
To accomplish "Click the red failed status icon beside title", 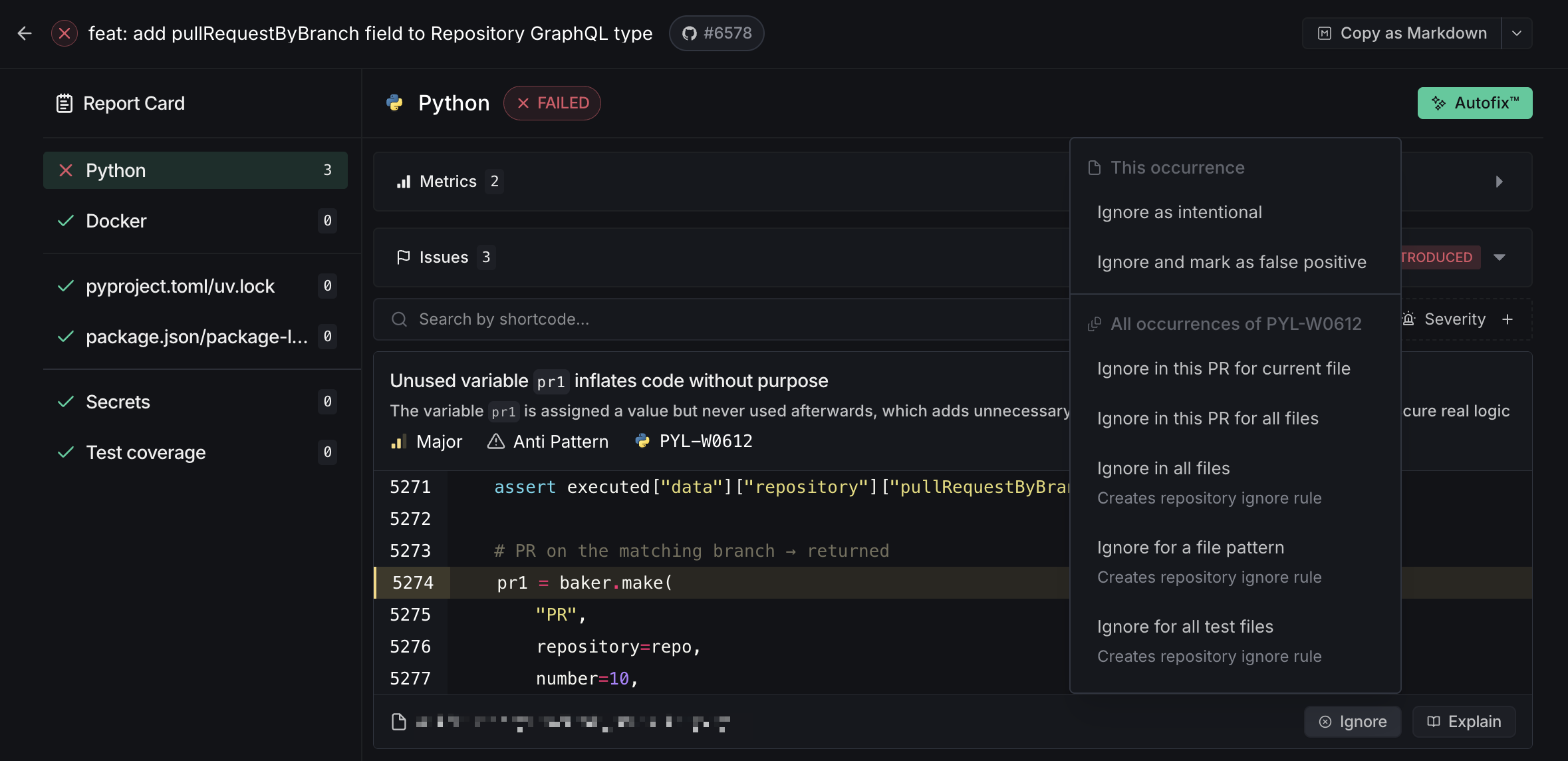I will [65, 33].
